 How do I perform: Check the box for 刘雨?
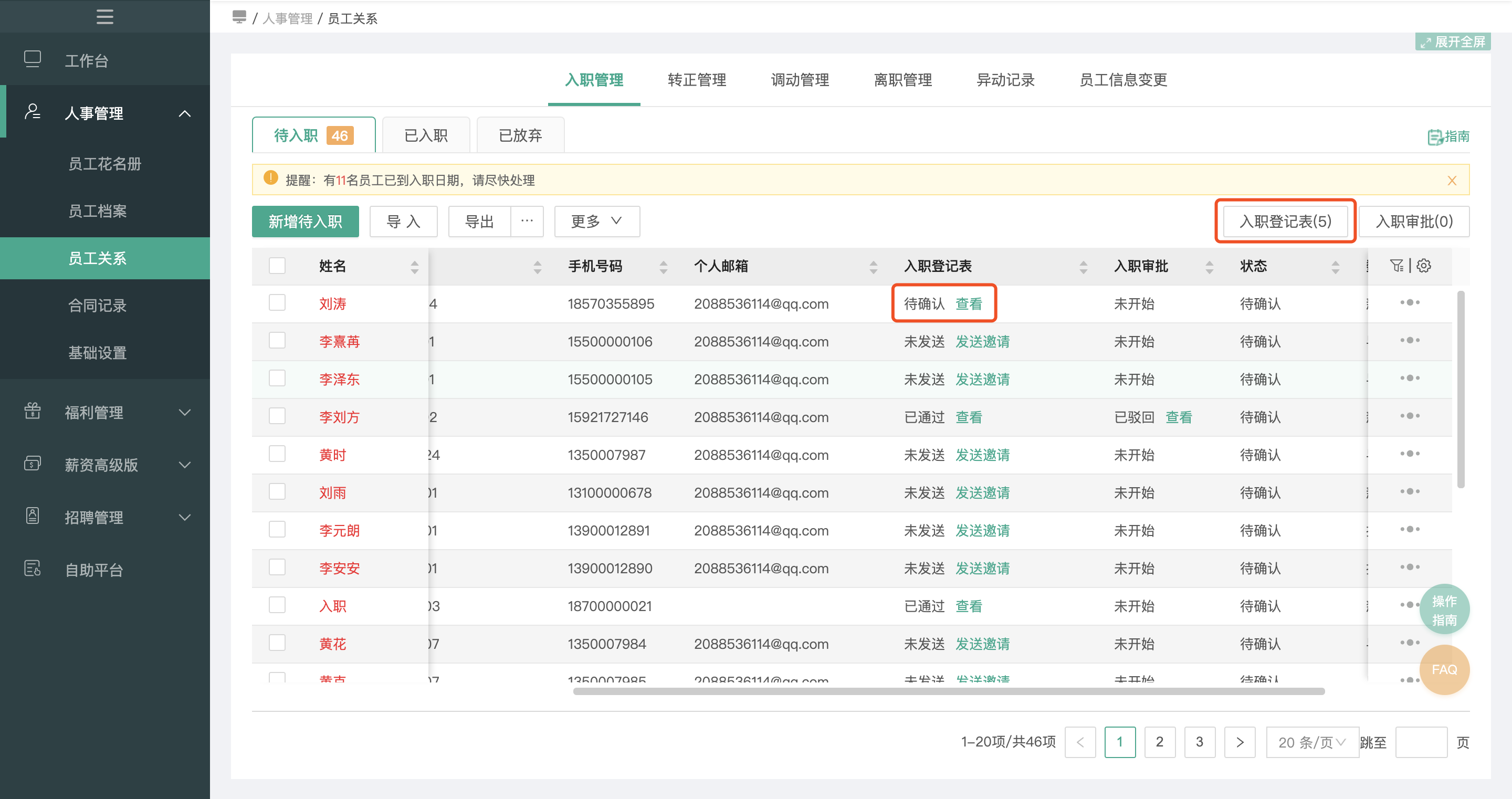pyautogui.click(x=277, y=491)
